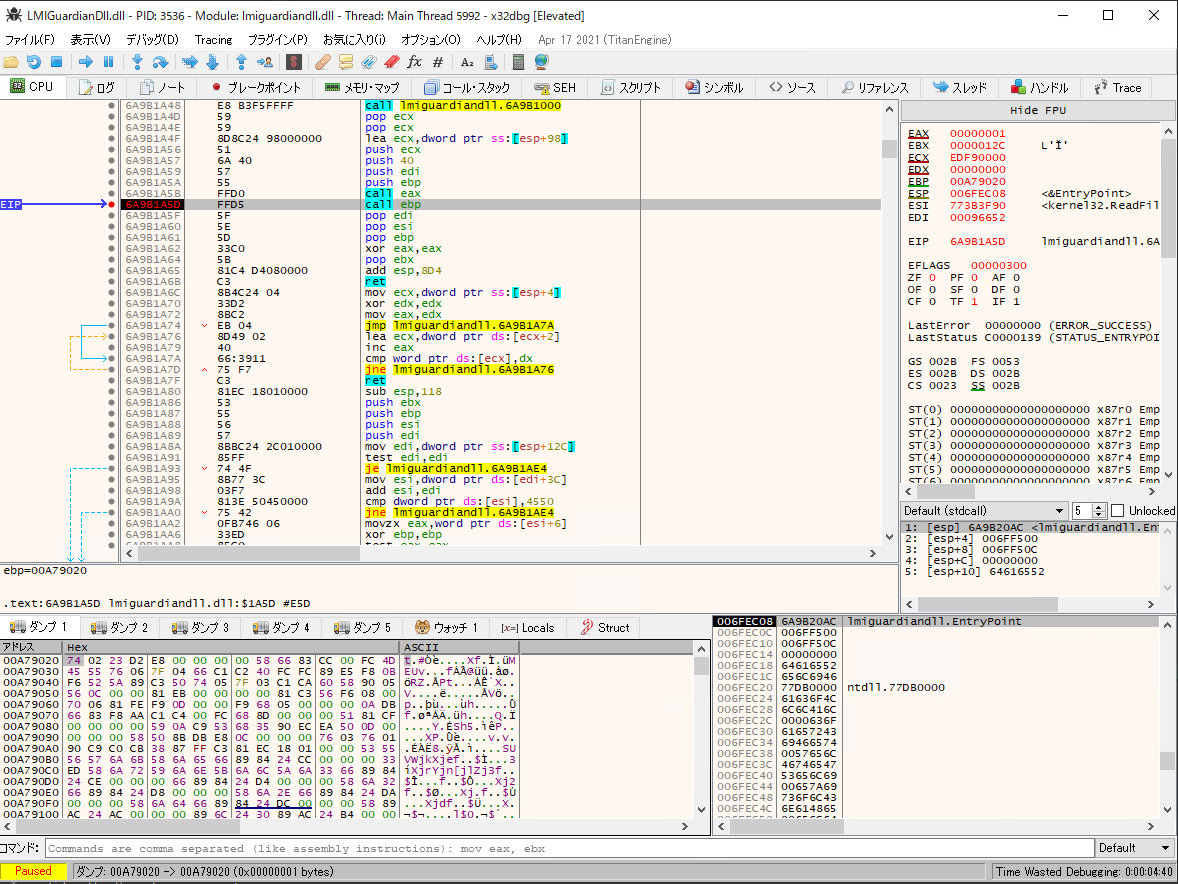
Task: Toggle breakpoint dot at address 6A9B1A80
Action: (x=111, y=391)
